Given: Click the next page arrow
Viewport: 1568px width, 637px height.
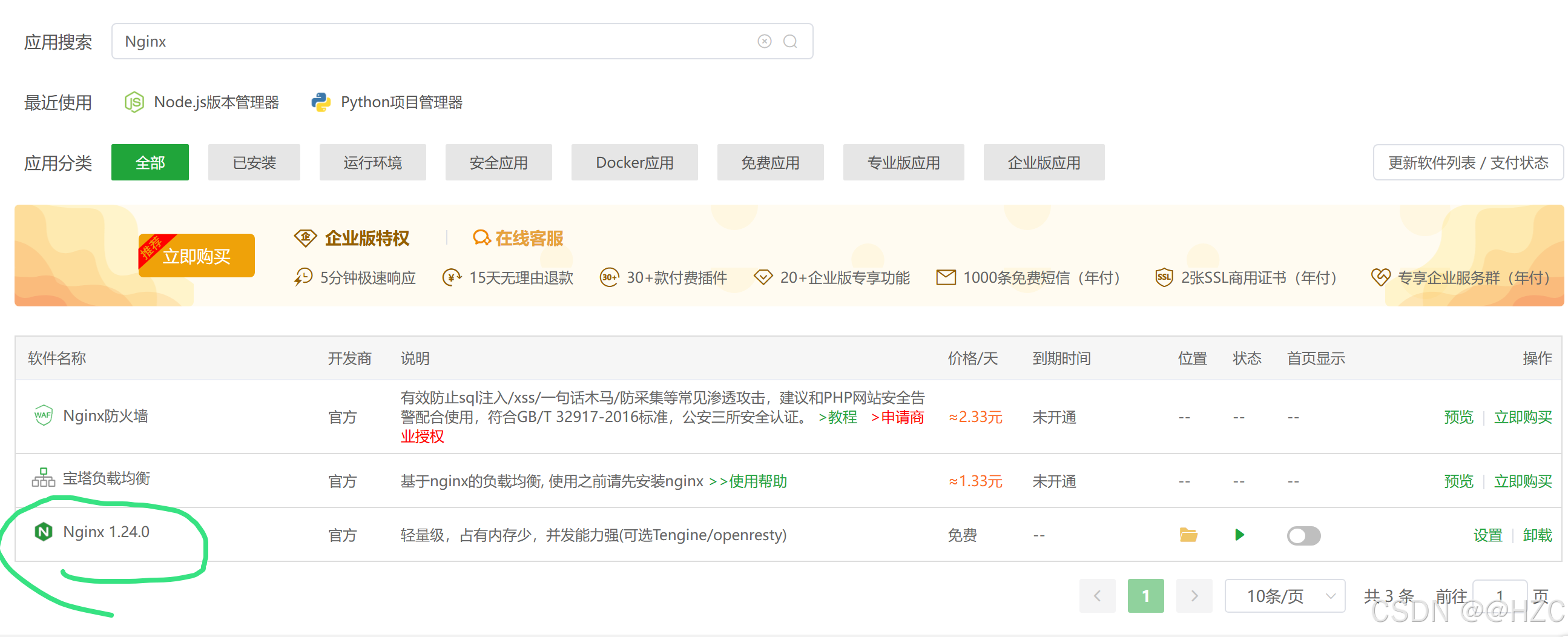Looking at the screenshot, I should coord(1194,596).
